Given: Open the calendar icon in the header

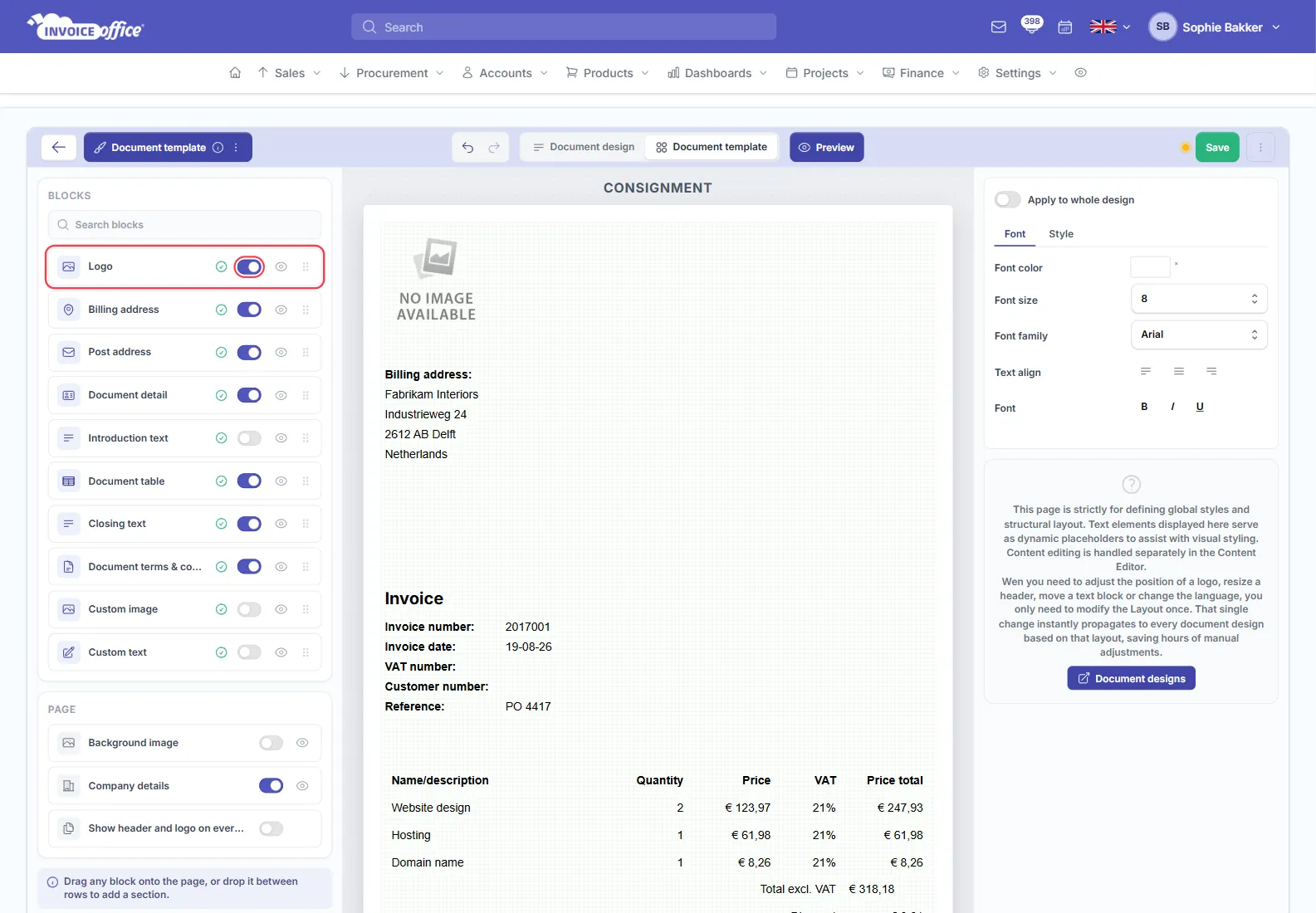Looking at the screenshot, I should (x=1065, y=27).
